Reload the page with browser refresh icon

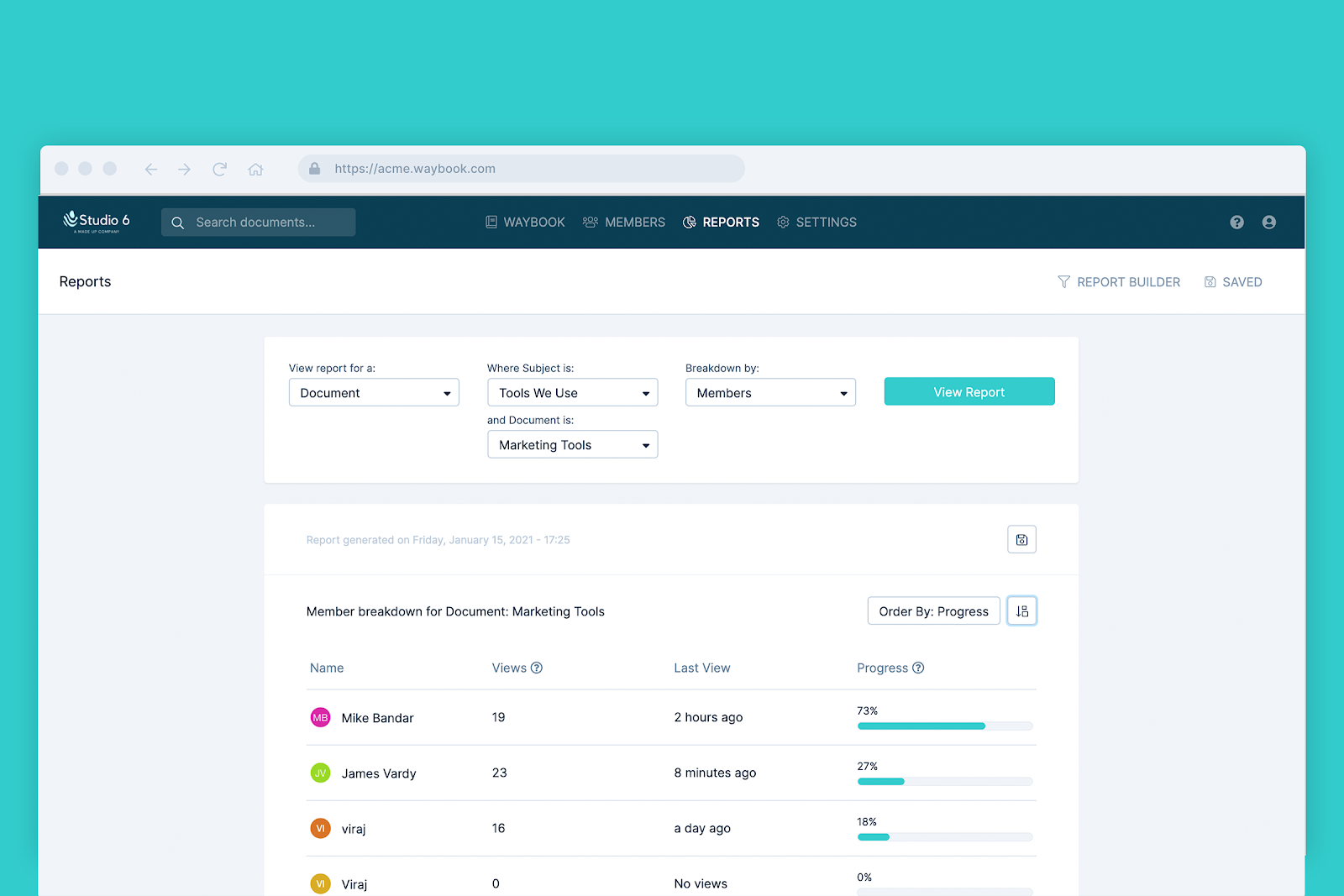(220, 170)
